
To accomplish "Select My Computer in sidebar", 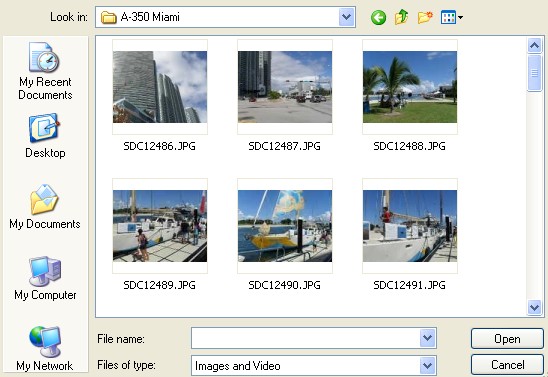I will 45,278.
